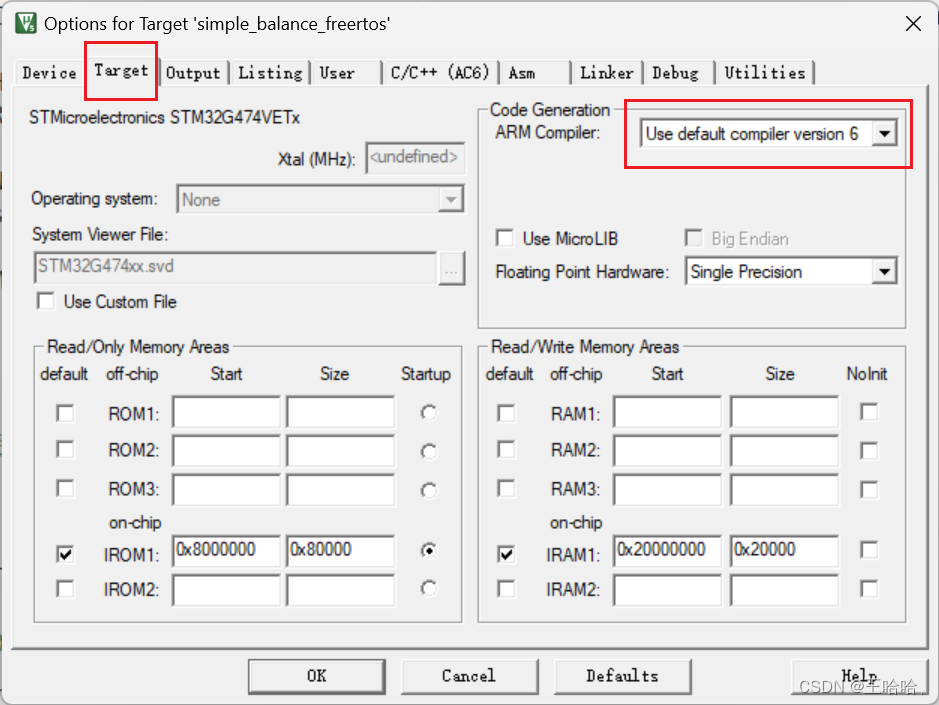Click the System Viewer File path field
939x705 pixels.
point(235,267)
